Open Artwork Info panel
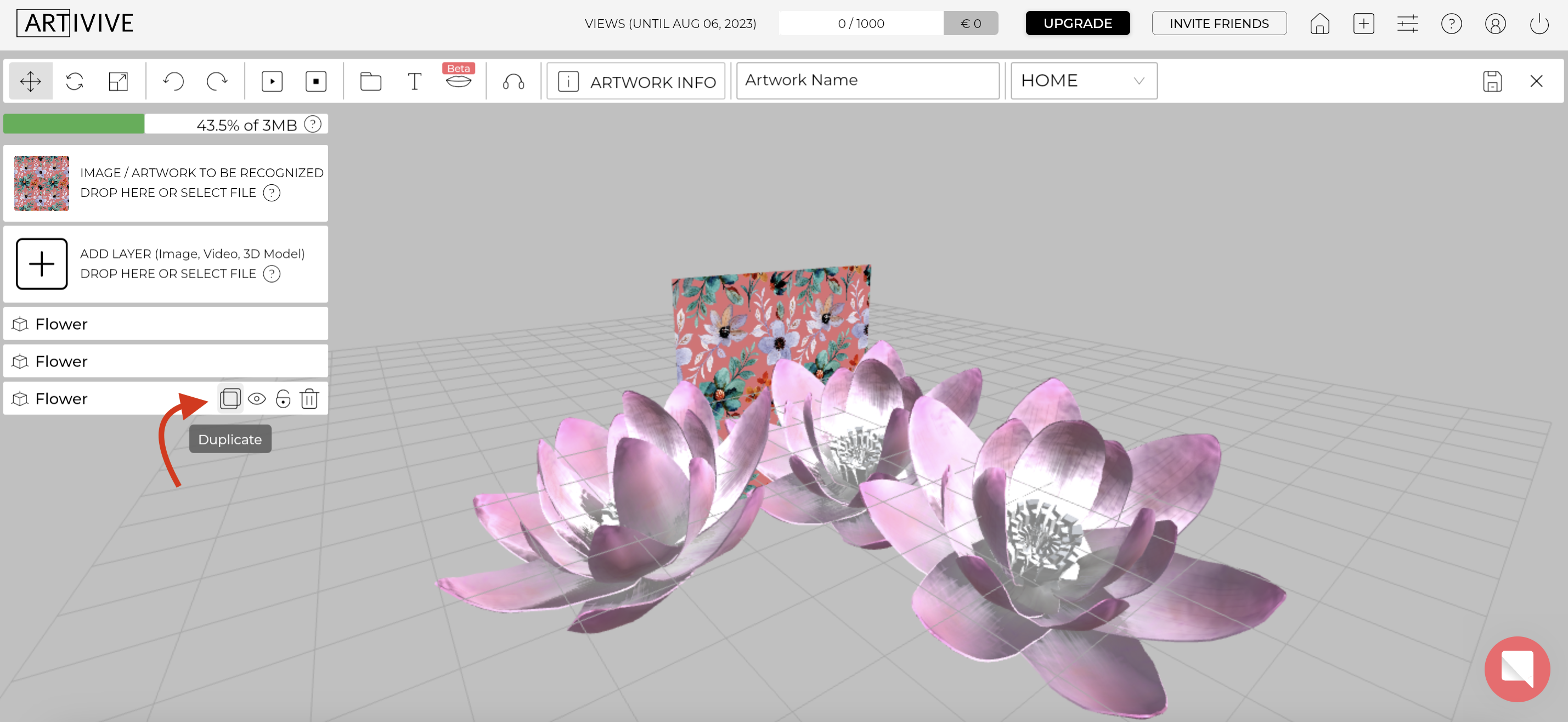 [636, 81]
